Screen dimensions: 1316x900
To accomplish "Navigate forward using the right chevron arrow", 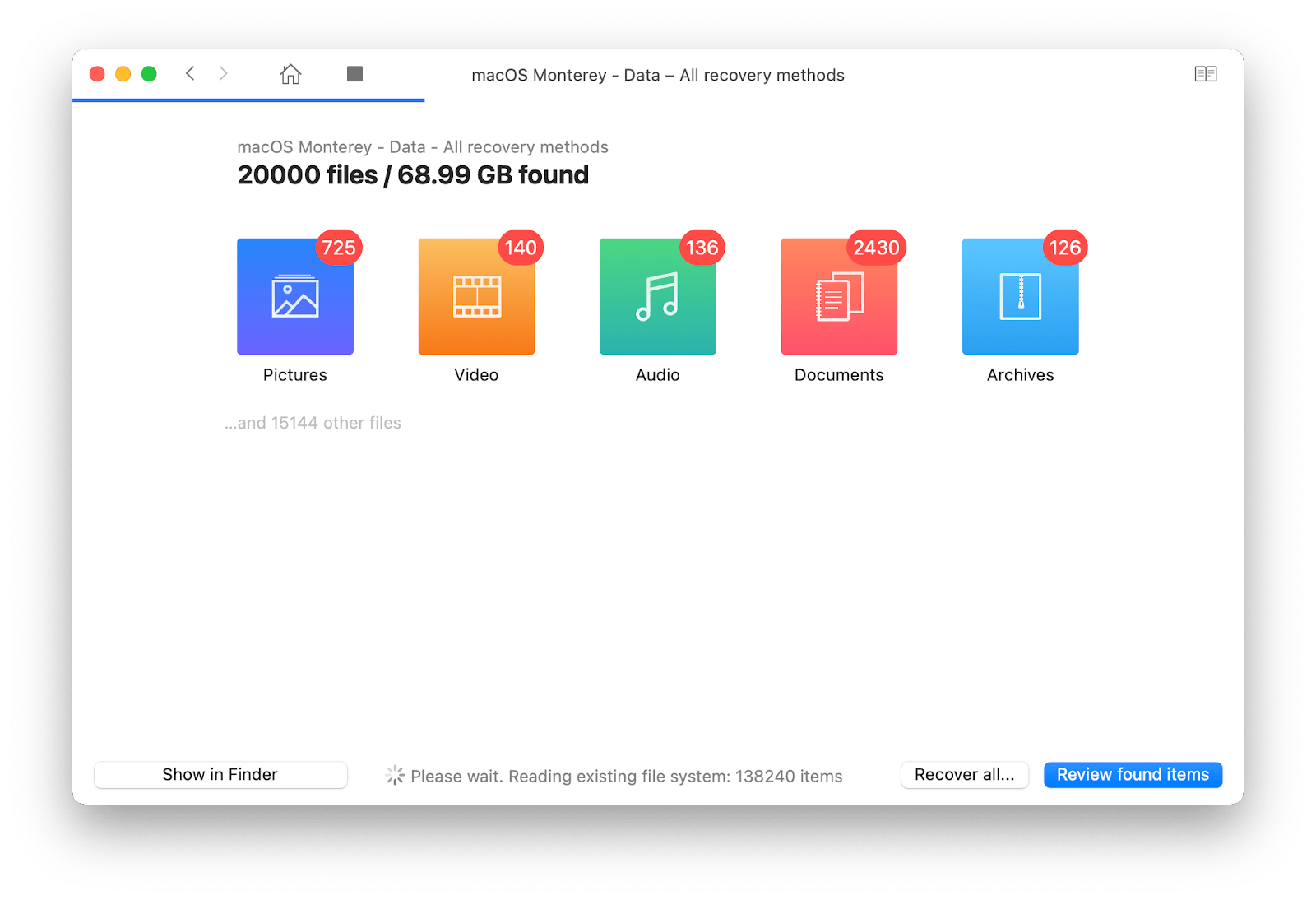I will [x=224, y=73].
